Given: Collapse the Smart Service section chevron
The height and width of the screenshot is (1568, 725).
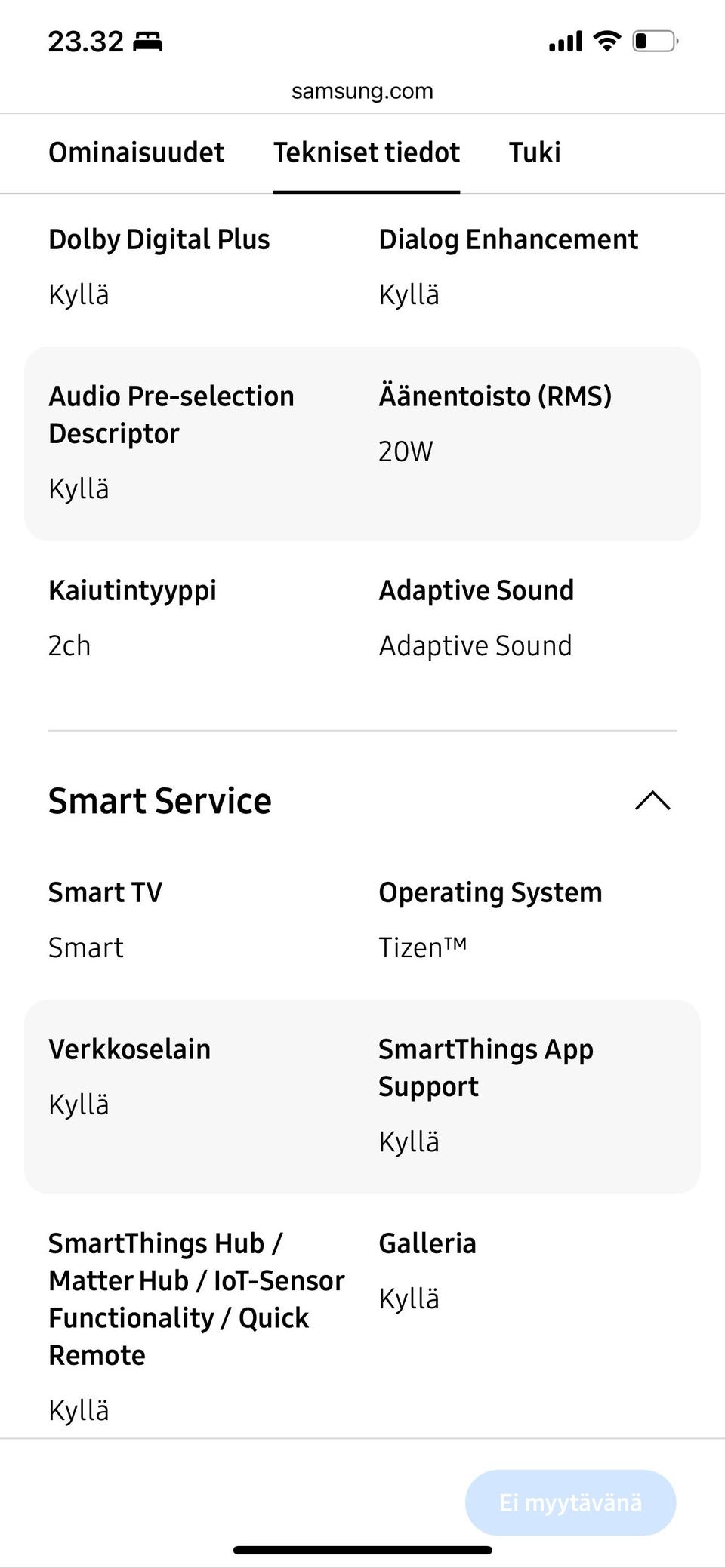Looking at the screenshot, I should (652, 801).
